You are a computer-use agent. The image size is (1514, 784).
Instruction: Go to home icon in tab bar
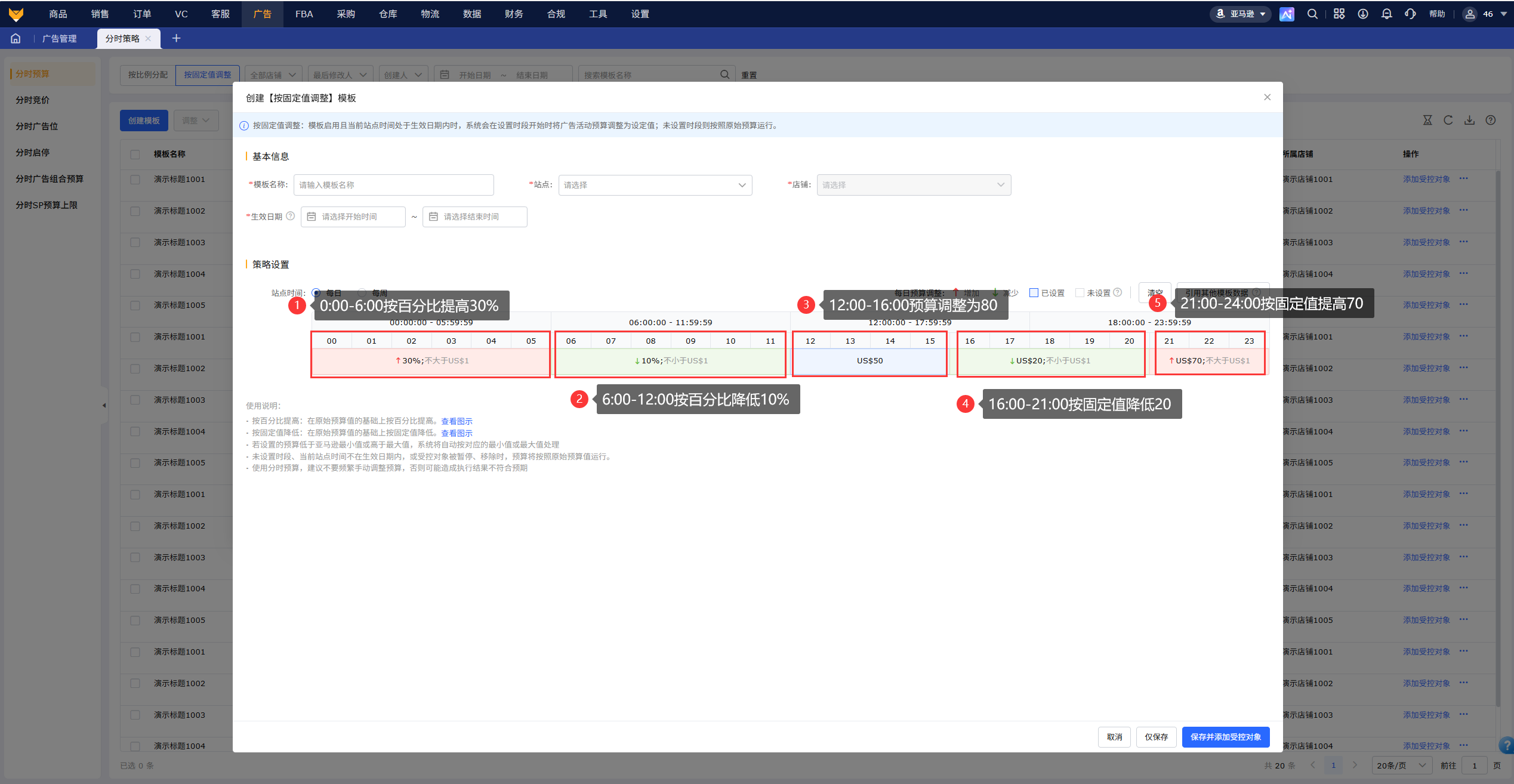(x=16, y=38)
